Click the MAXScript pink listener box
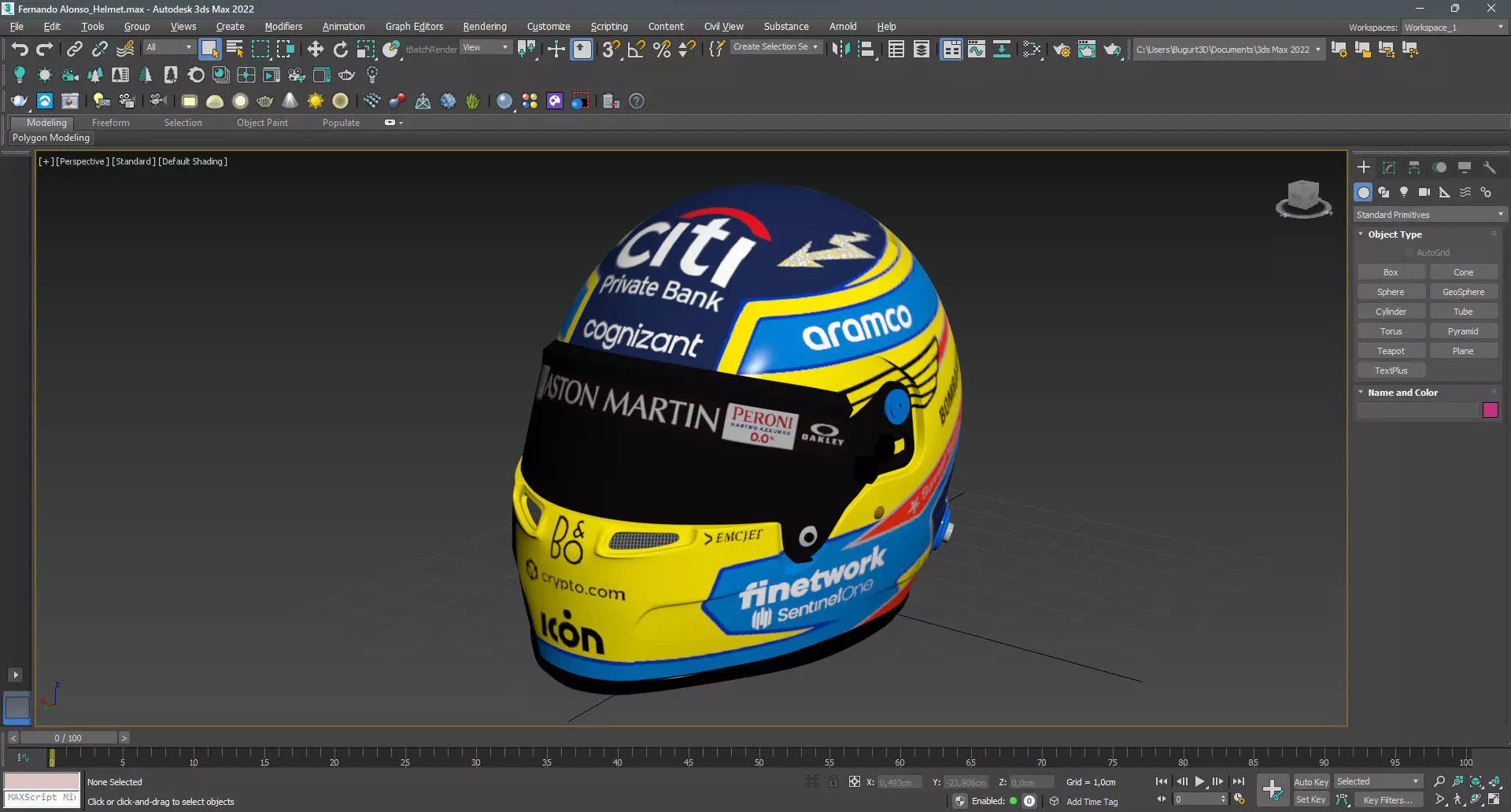Image resolution: width=1511 pixels, height=812 pixels. pos(42,781)
